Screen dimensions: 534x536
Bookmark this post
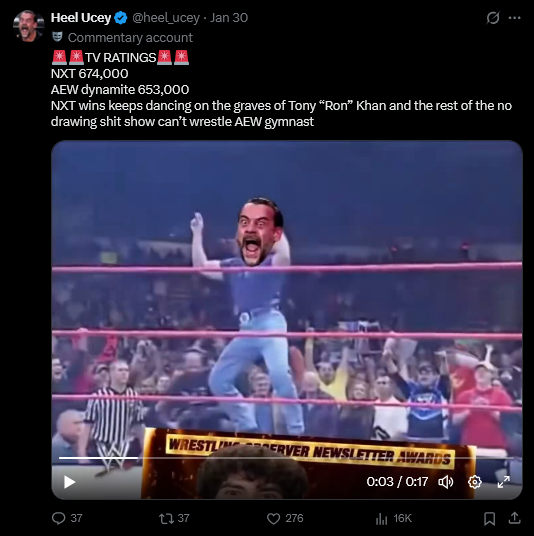point(490,519)
